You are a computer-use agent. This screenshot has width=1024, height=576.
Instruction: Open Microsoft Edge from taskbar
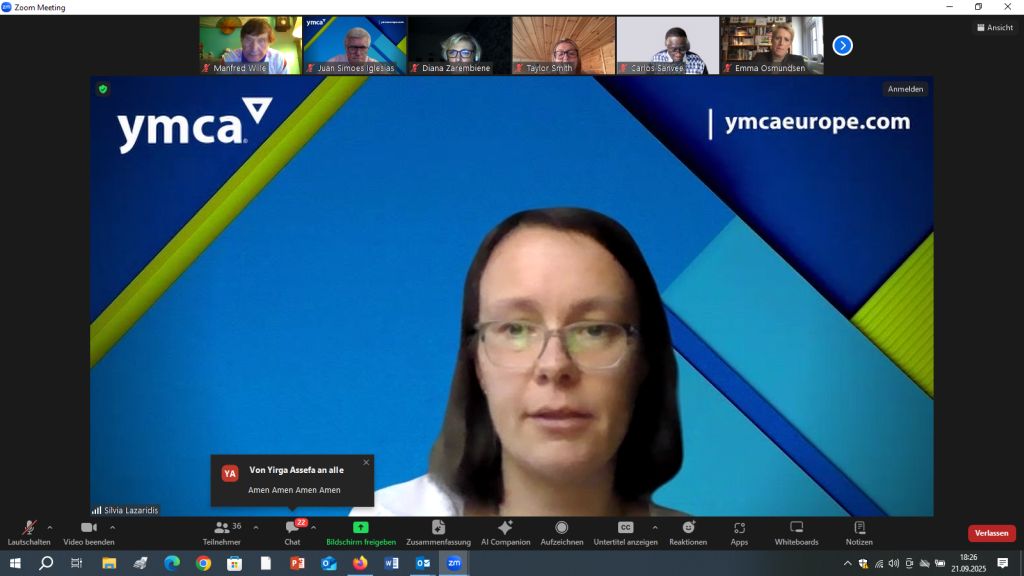[172, 563]
